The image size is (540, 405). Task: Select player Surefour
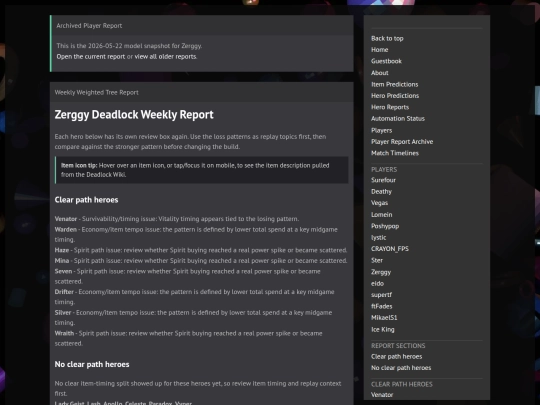point(383,180)
